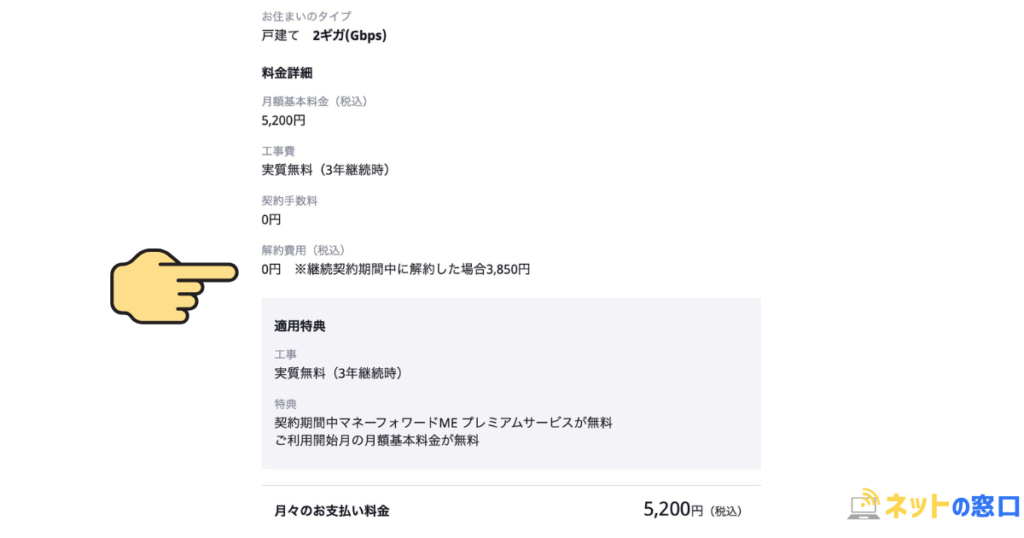This screenshot has height=538, width=1024.
Task: Click the laptop Wi-Fi logo icon
Action: tap(864, 505)
